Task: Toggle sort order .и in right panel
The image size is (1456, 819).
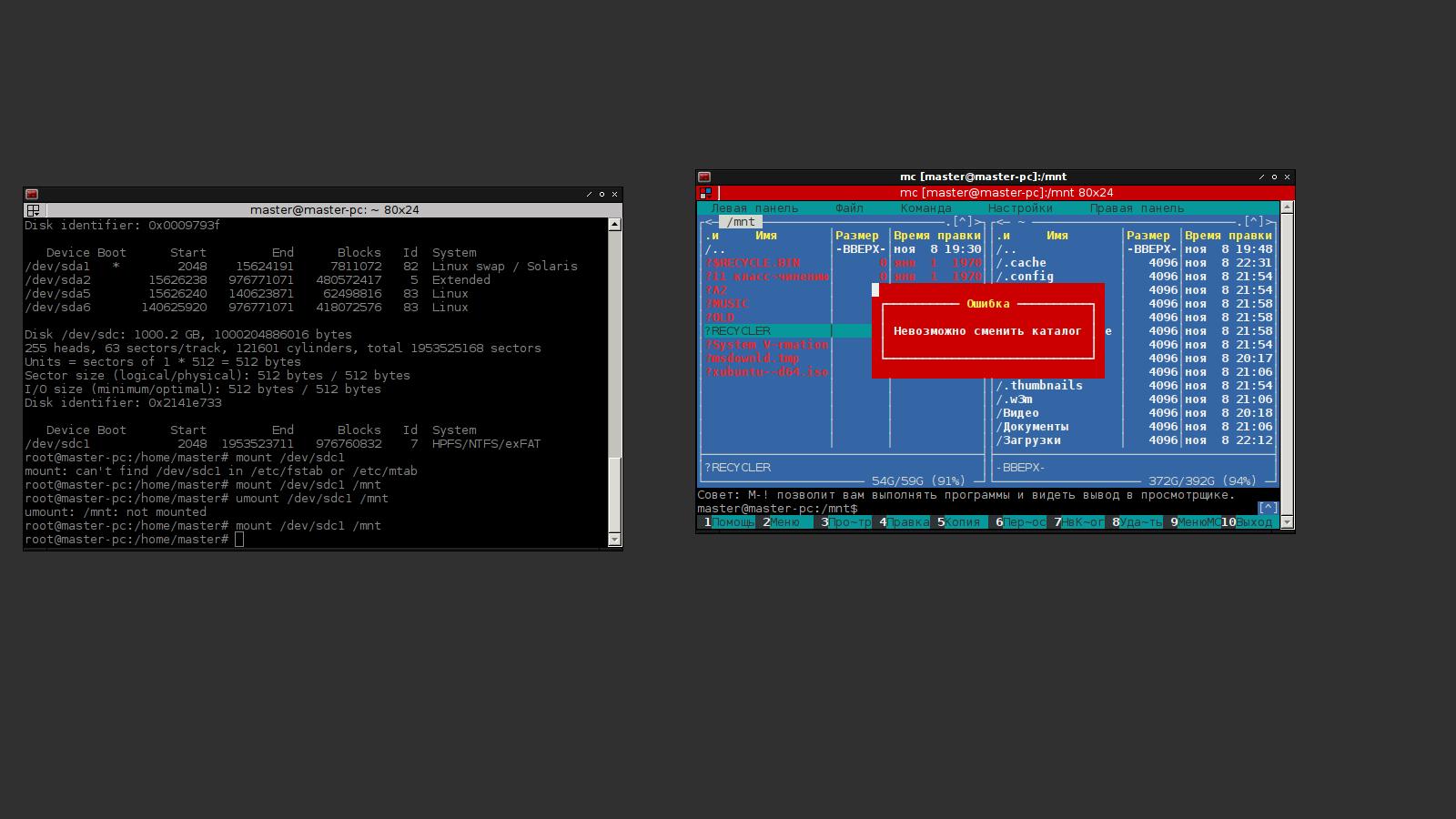Action: click(x=1002, y=236)
